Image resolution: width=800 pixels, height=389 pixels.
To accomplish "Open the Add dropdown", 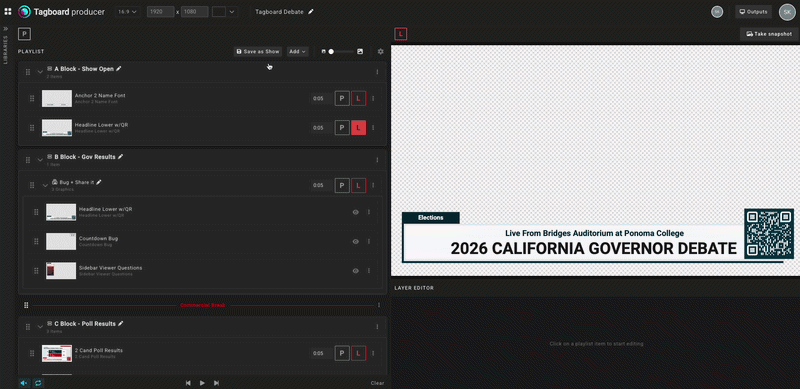I will 297,52.
